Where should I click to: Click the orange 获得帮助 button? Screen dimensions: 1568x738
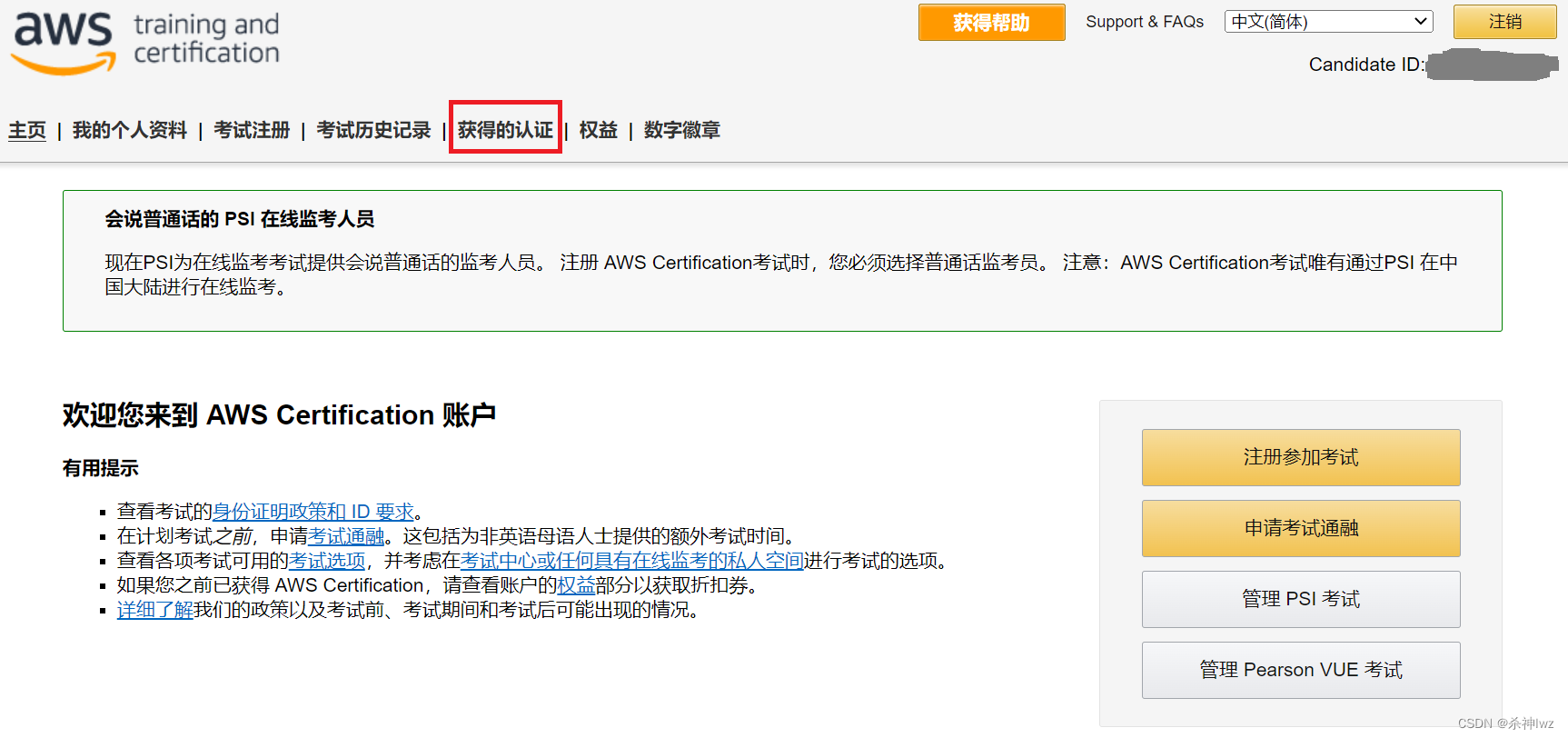(991, 22)
